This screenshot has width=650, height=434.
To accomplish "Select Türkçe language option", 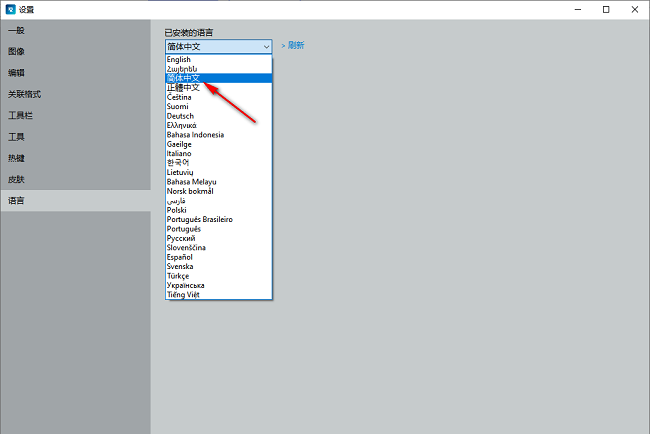I will [218, 276].
